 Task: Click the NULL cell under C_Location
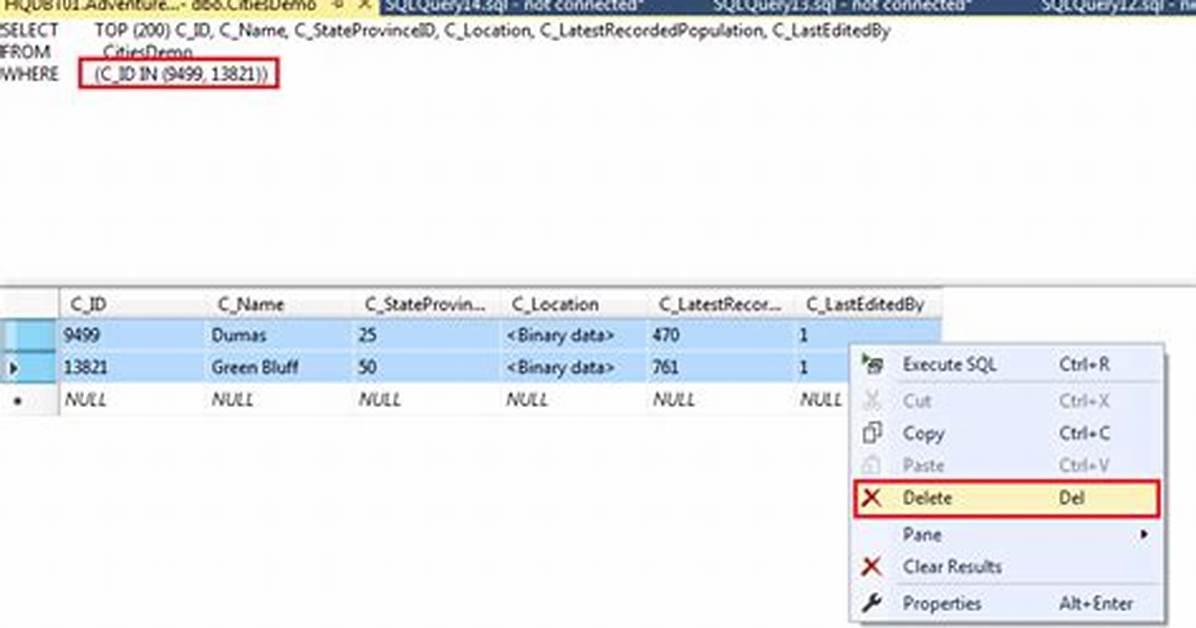574,399
